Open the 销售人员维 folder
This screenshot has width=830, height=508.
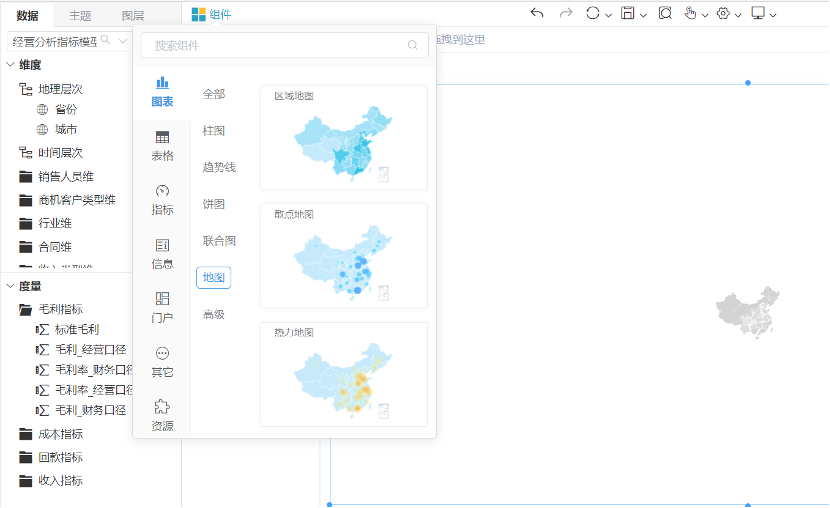click(x=56, y=176)
